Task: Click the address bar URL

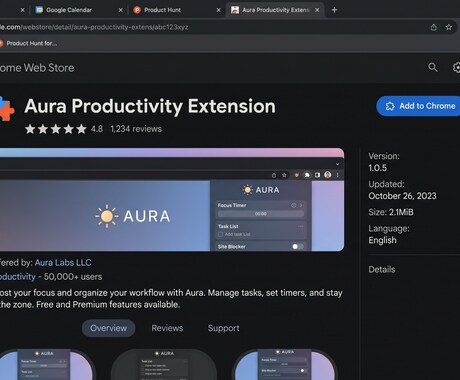Action: coord(94,27)
